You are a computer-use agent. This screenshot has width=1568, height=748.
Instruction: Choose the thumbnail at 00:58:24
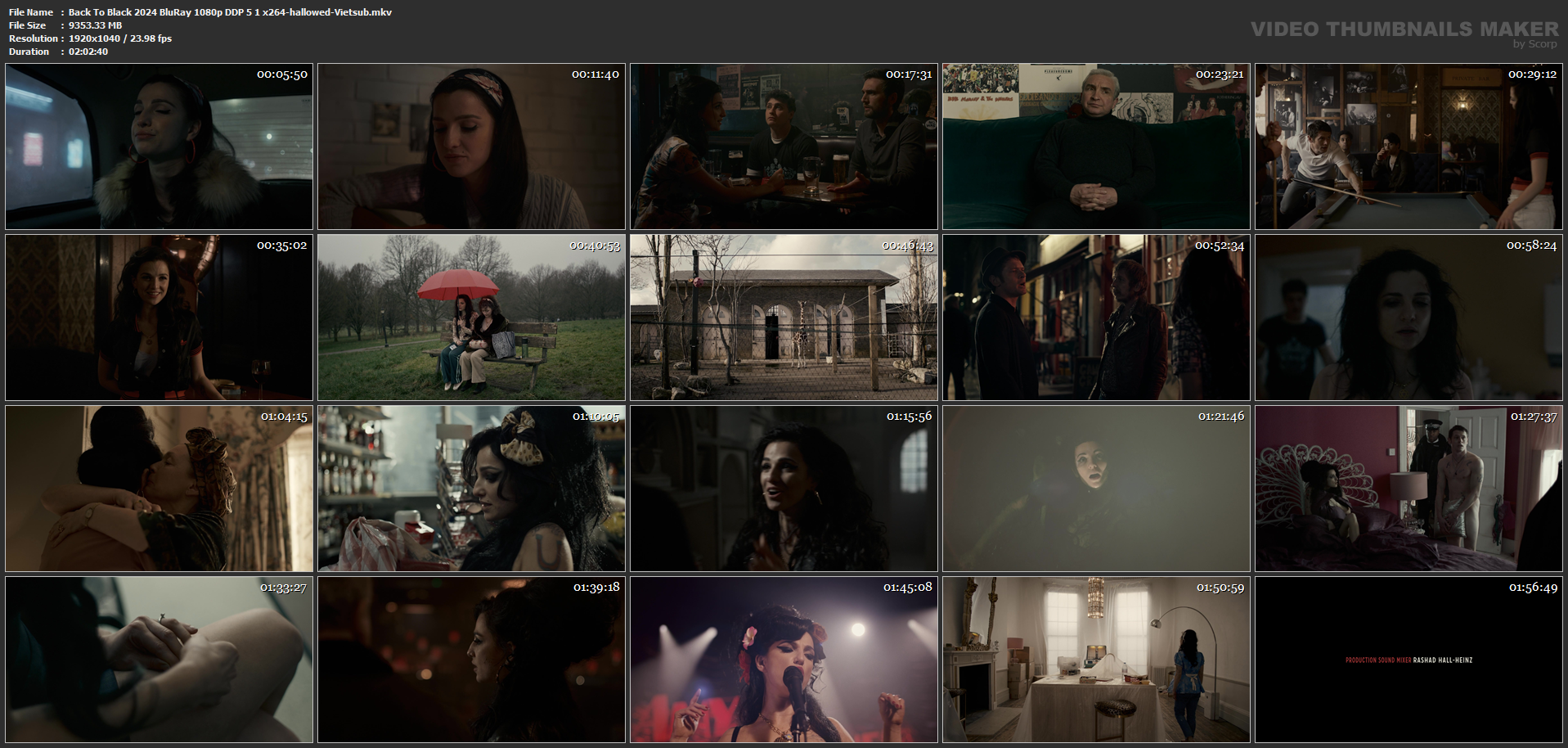point(1409,318)
